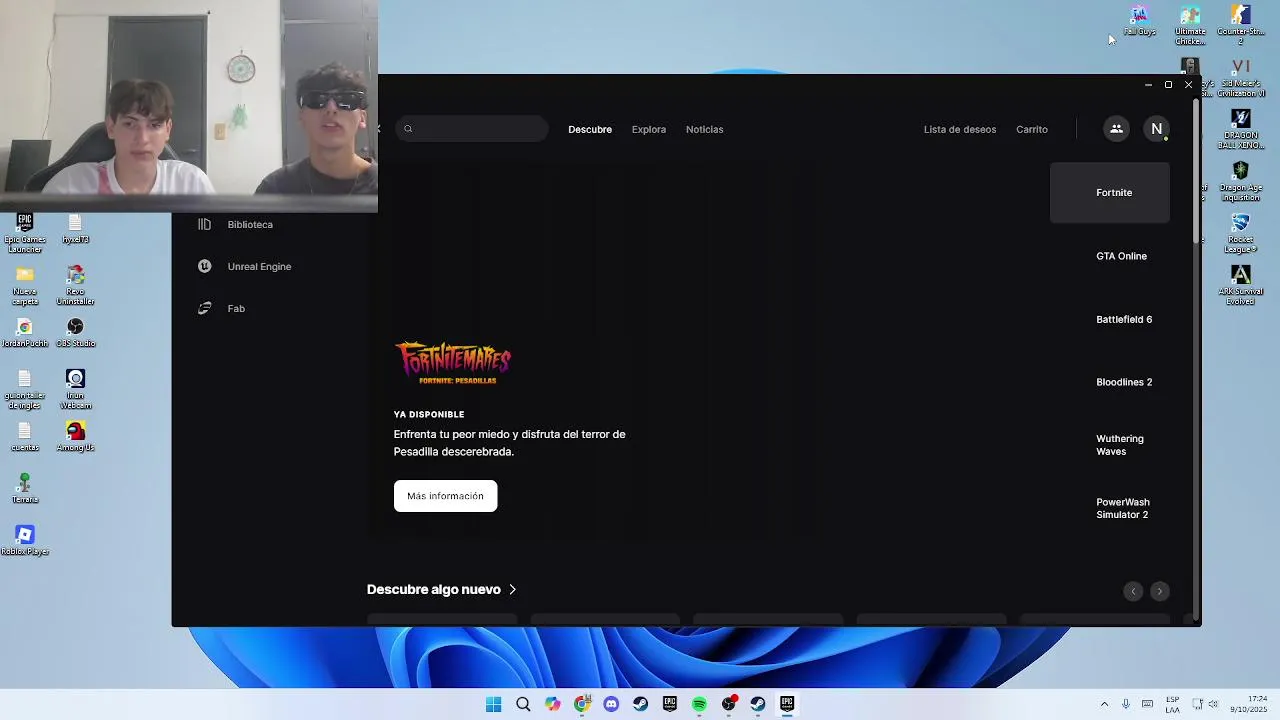
Task: Switch to the Explora tab
Action: [x=649, y=129]
